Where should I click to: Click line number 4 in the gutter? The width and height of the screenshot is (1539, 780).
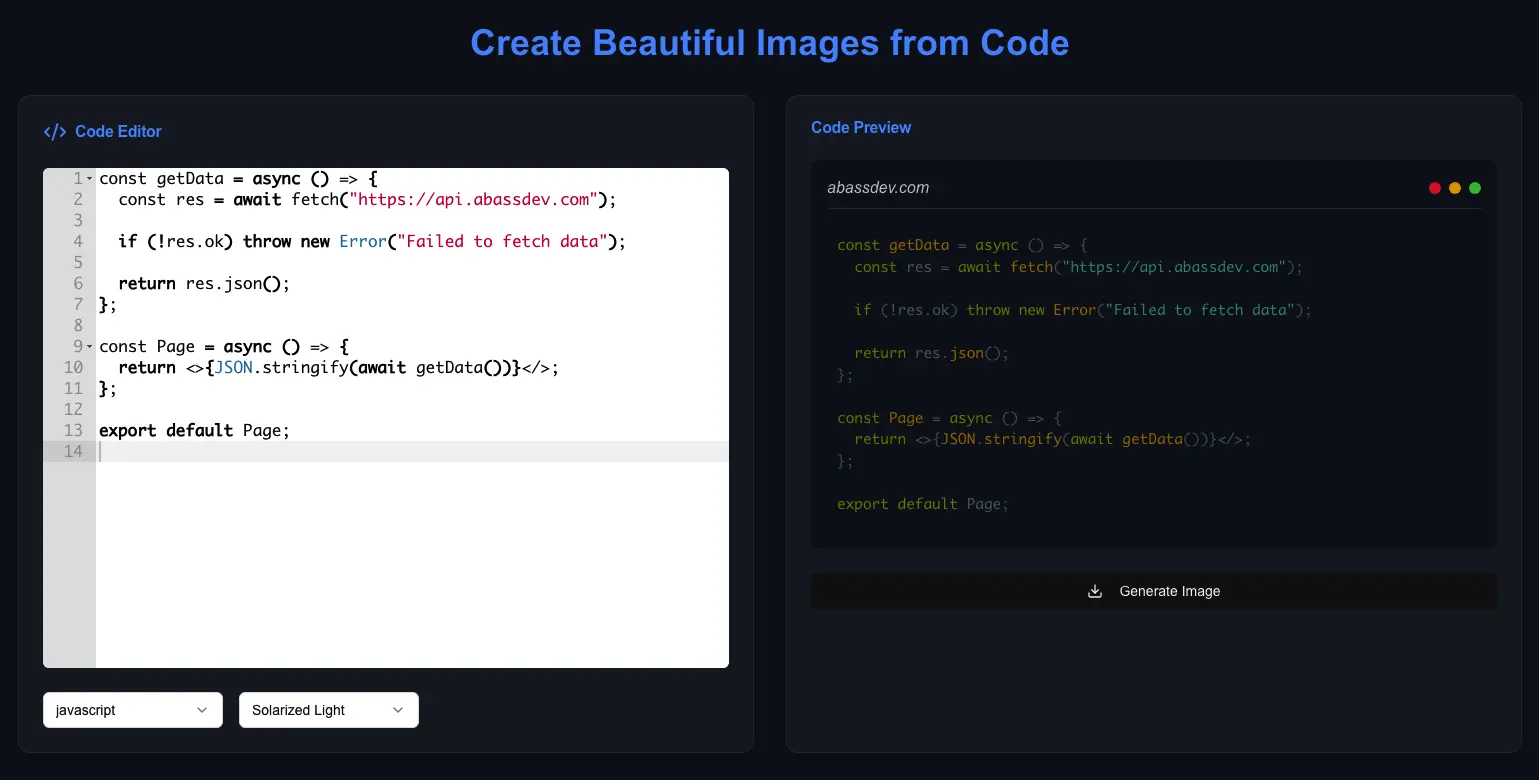tap(78, 242)
